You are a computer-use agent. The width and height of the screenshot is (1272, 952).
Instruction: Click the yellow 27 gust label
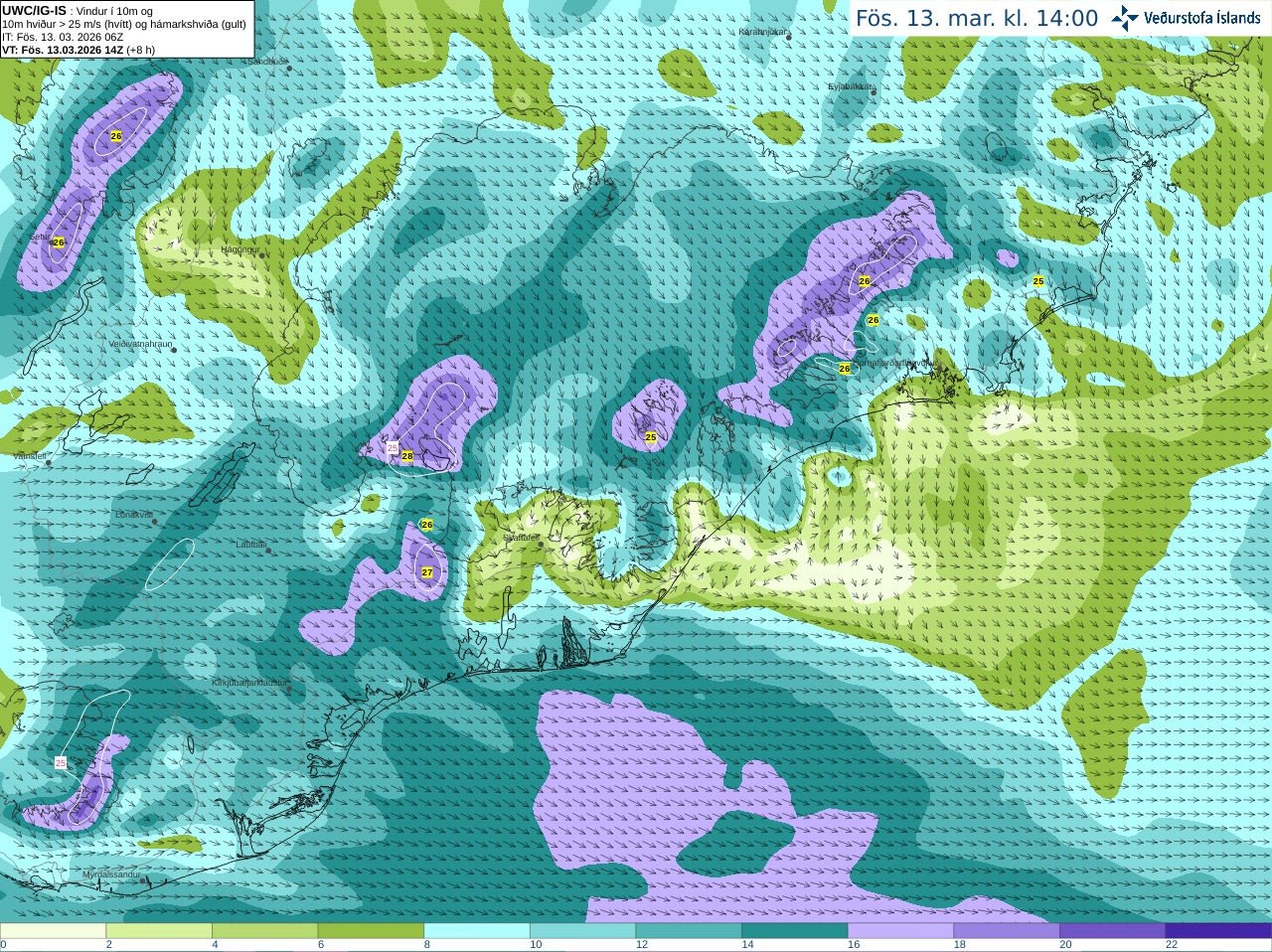tap(427, 572)
